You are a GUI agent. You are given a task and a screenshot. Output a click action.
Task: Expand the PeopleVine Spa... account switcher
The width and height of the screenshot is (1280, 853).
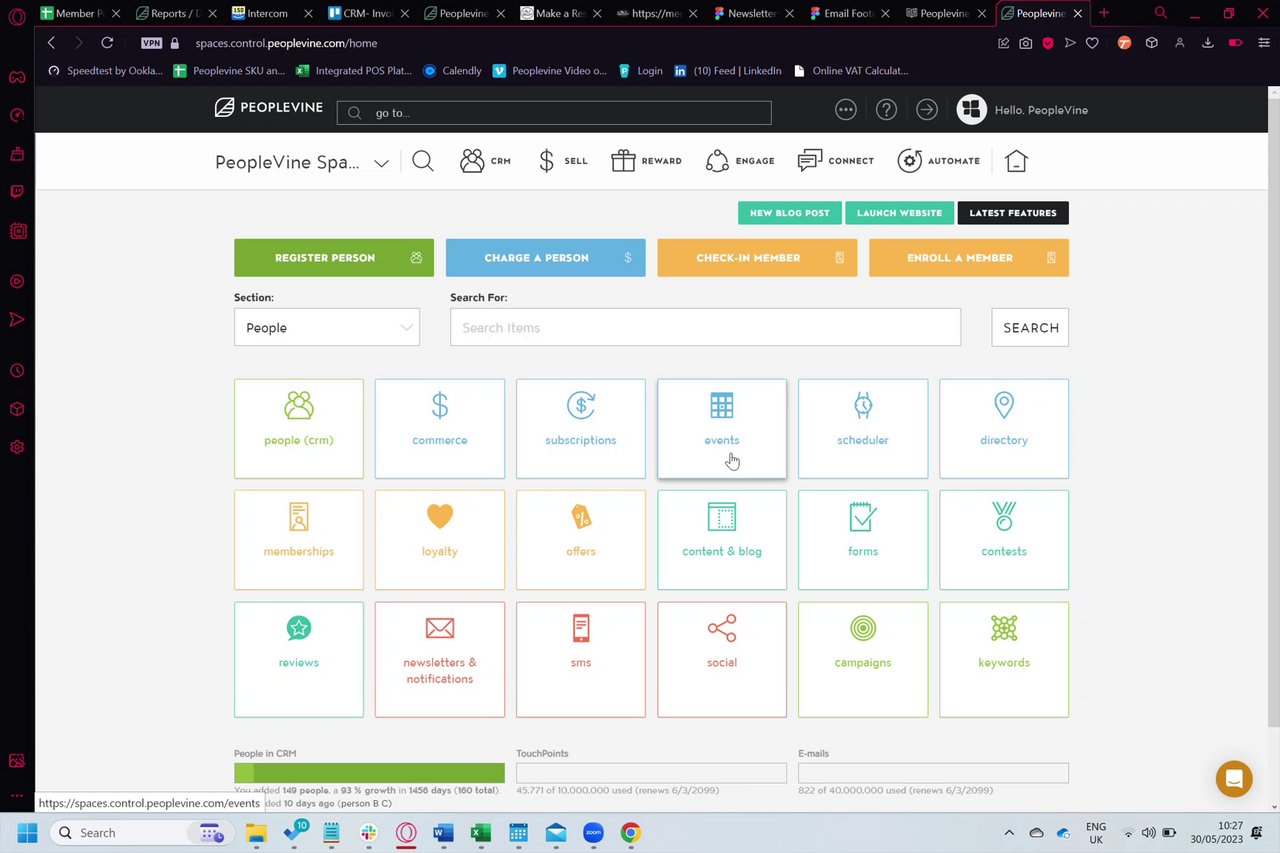click(302, 162)
